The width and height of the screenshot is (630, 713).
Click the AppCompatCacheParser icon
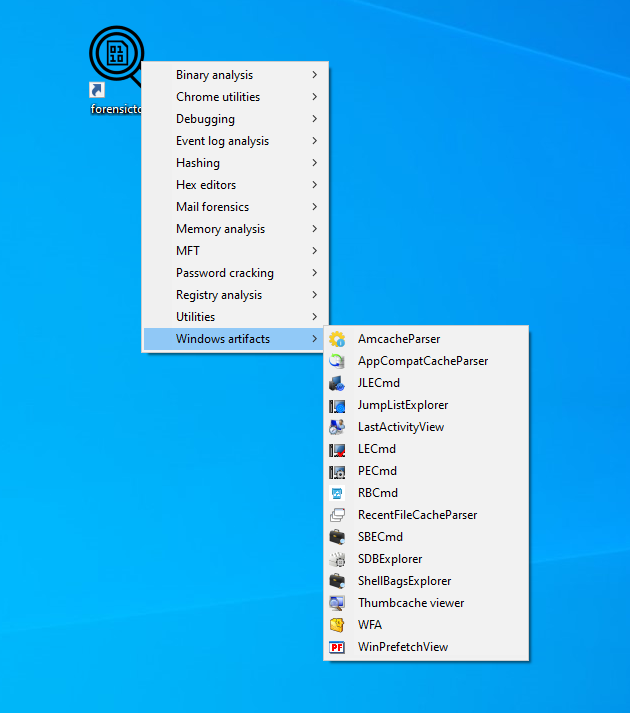(337, 361)
